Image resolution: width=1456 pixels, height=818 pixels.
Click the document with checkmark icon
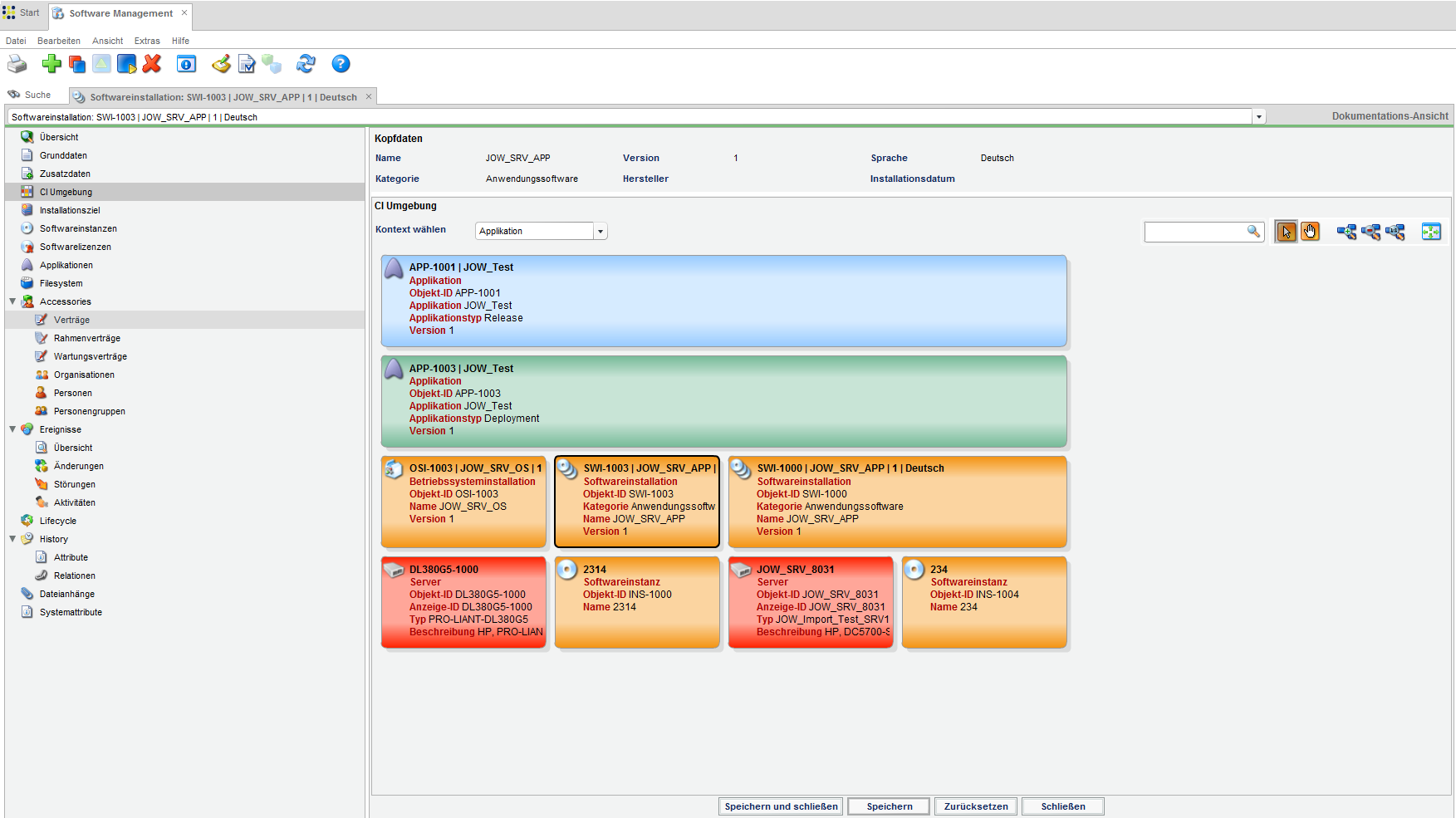(x=247, y=64)
